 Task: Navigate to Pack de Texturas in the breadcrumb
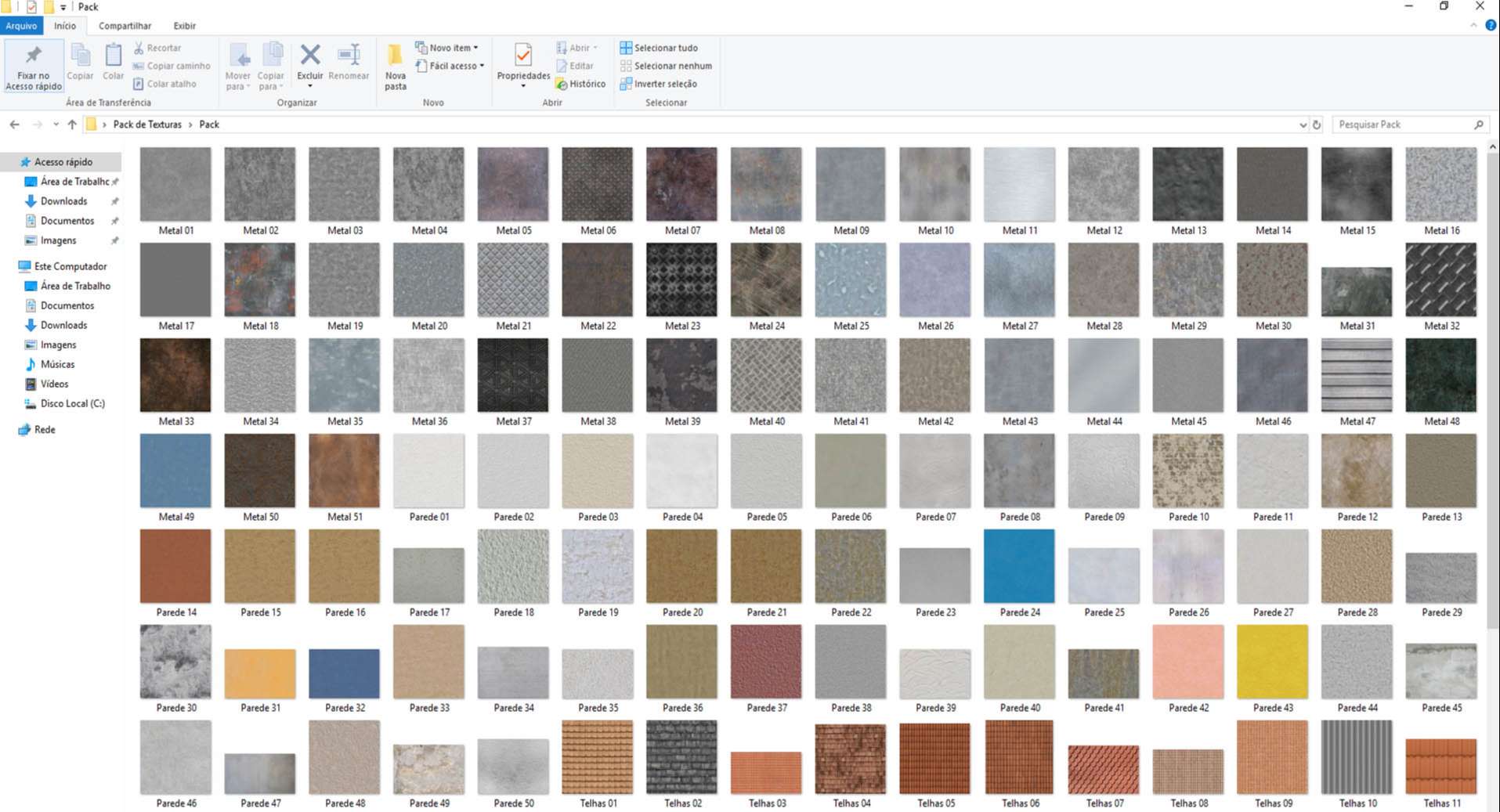click(146, 124)
